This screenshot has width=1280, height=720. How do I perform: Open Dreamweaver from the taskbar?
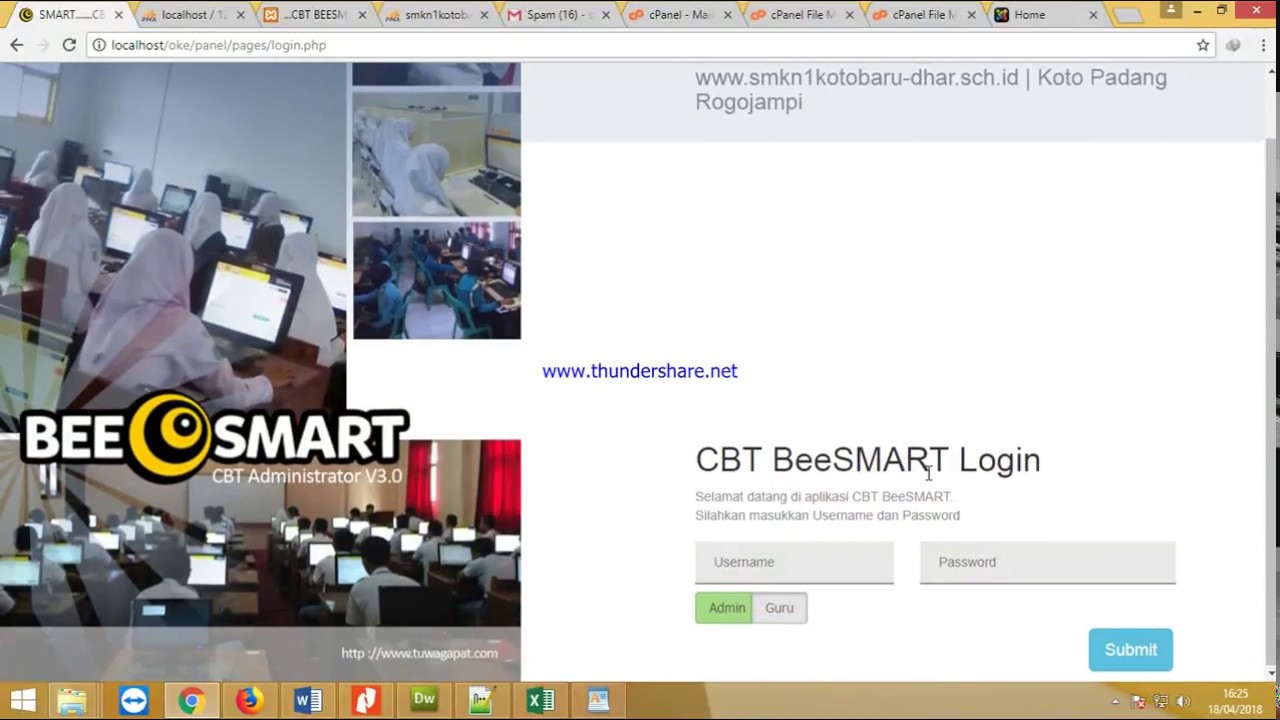click(x=424, y=700)
